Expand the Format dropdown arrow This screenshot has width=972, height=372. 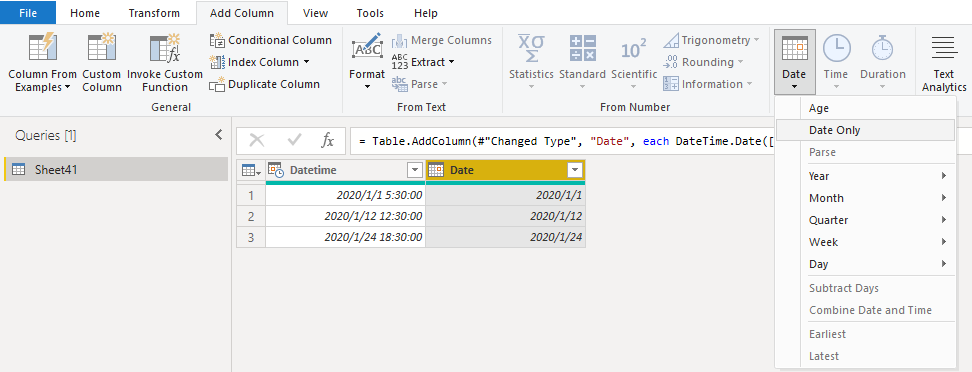[x=367, y=87]
